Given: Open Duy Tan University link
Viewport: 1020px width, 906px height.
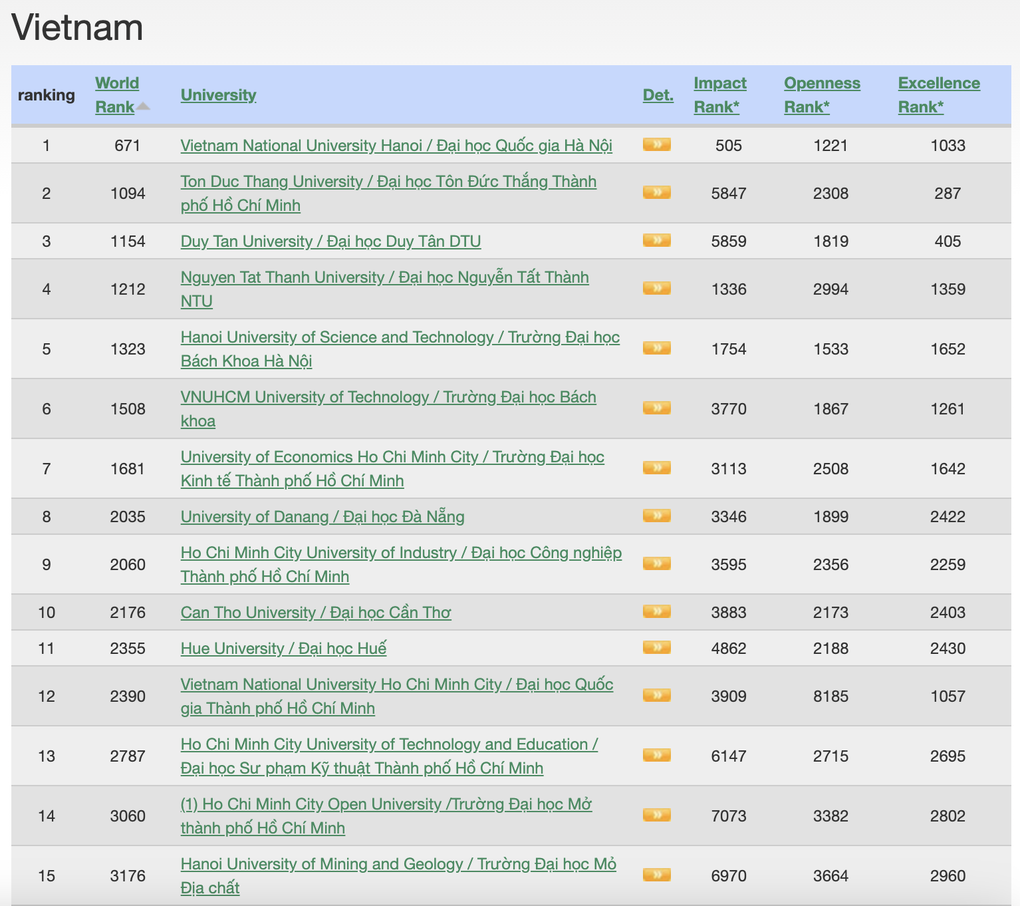Looking at the screenshot, I should (331, 241).
